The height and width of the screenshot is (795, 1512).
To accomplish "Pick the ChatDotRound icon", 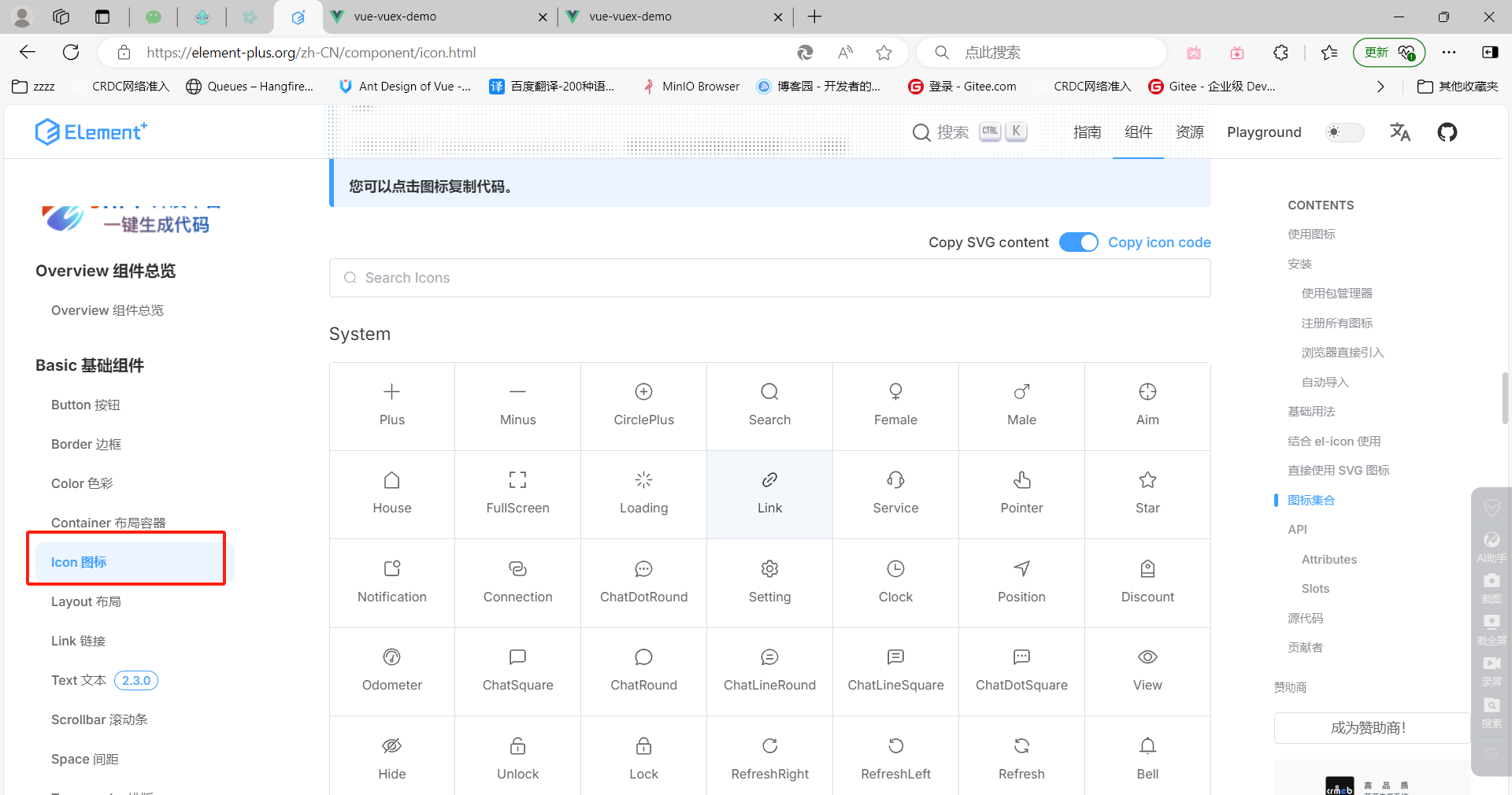I will [643, 583].
